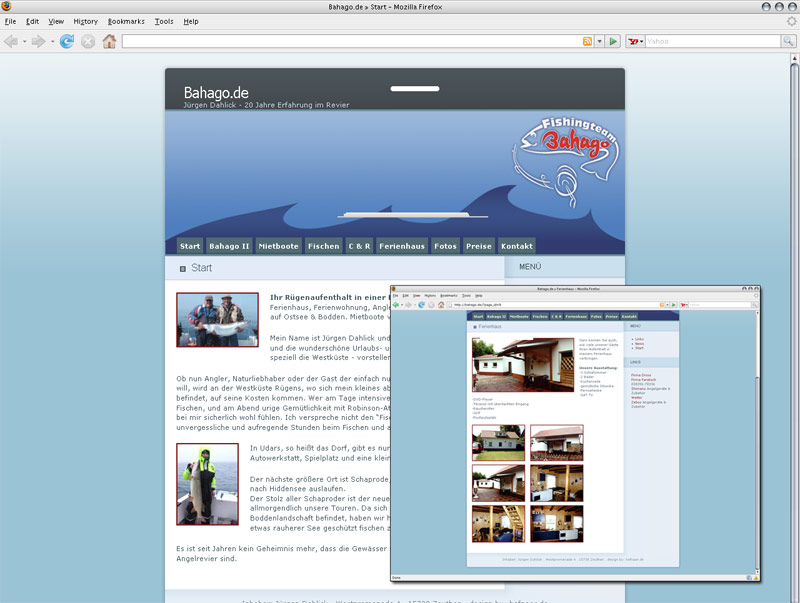Viewport: 800px width, 603px height.
Task: Go to the Home page via the main toolbar's house icon
Action: pos(109,41)
